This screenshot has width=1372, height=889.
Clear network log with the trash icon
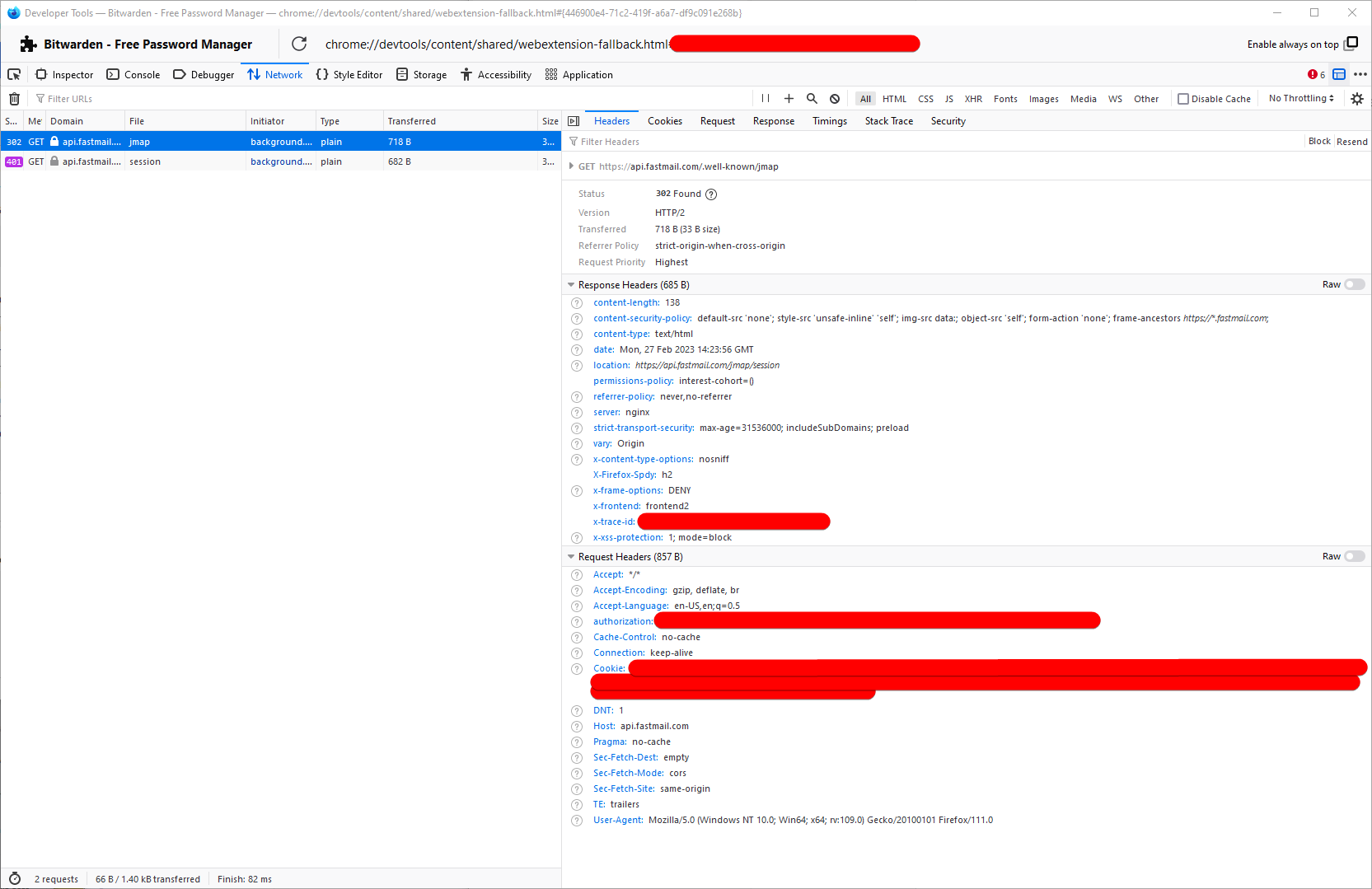[x=14, y=99]
